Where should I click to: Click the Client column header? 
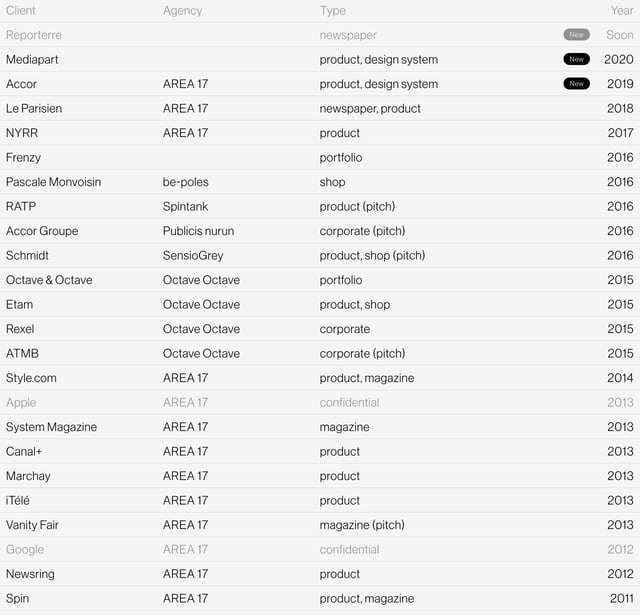click(x=21, y=10)
